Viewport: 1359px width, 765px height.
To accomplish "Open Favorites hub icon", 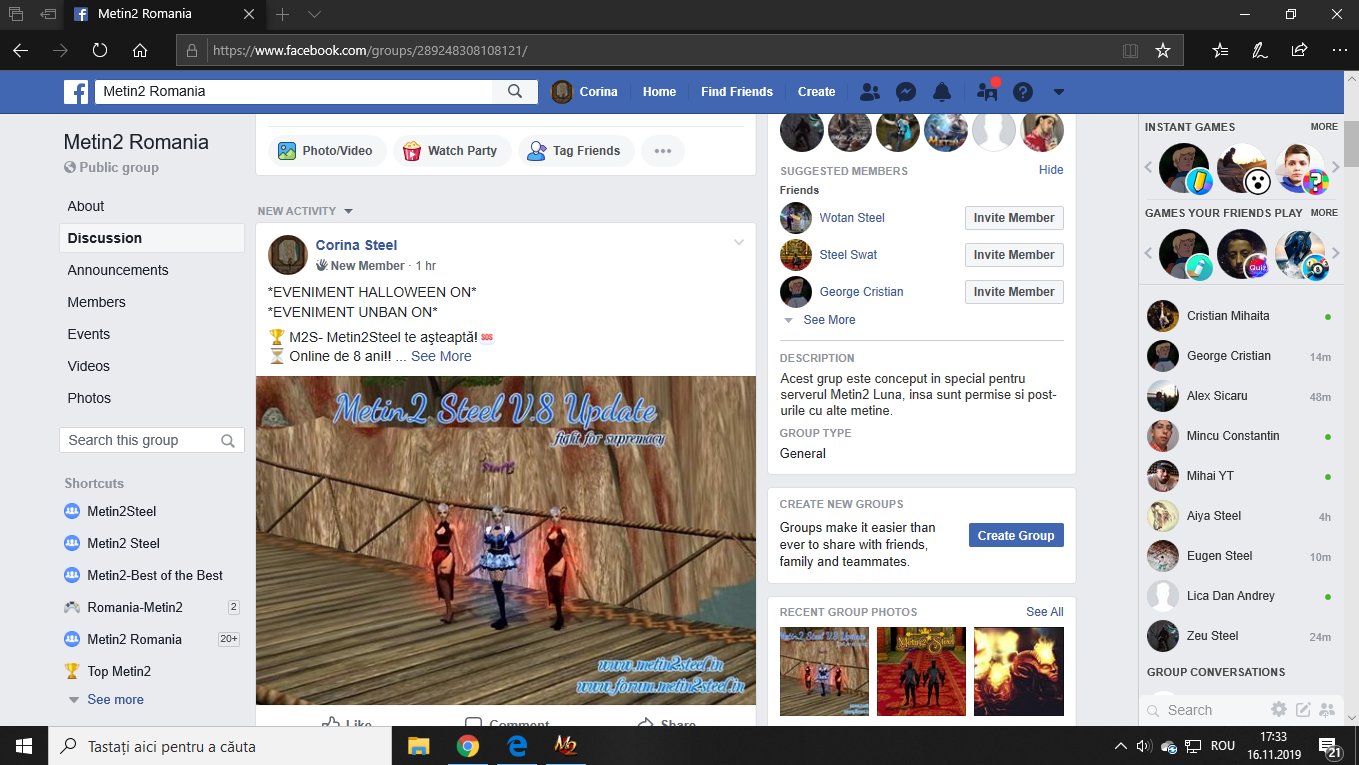I will (x=1220, y=50).
